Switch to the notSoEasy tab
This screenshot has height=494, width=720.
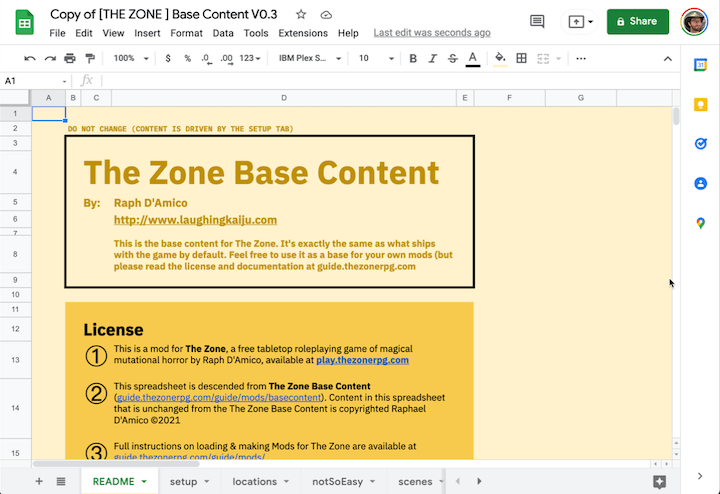pos(338,482)
